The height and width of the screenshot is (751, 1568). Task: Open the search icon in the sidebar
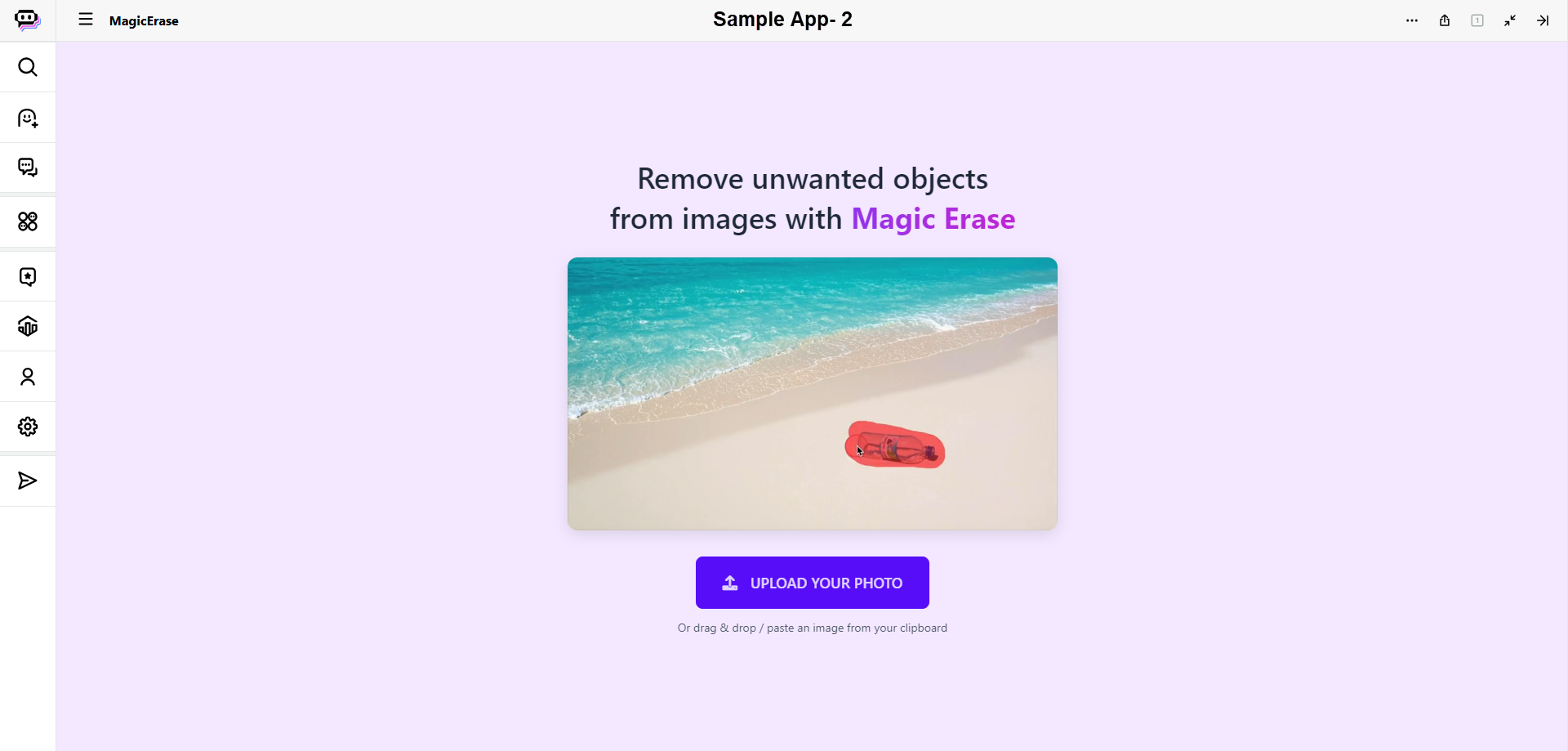click(x=28, y=67)
